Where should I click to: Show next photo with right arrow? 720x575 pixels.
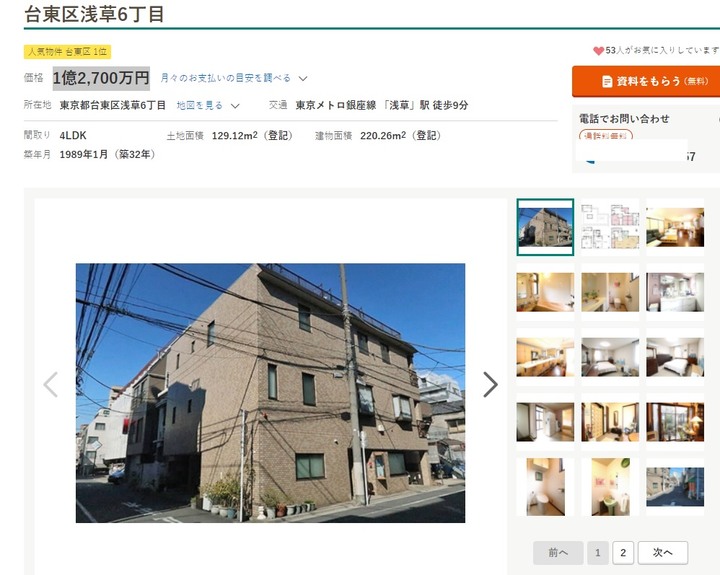[x=490, y=384]
